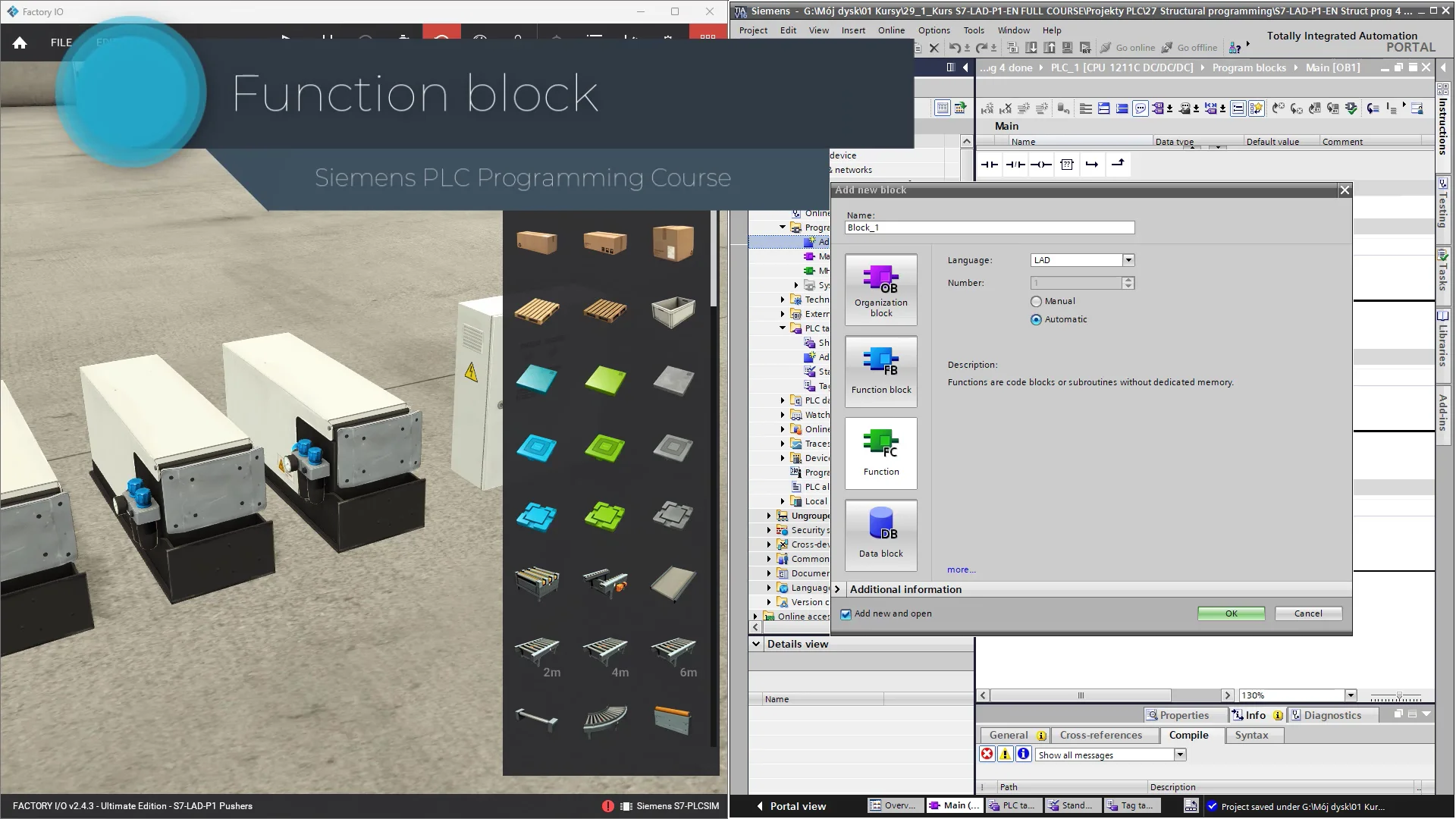This screenshot has height=819, width=1456.
Task: Open the Show all messages dropdown
Action: point(1180,755)
